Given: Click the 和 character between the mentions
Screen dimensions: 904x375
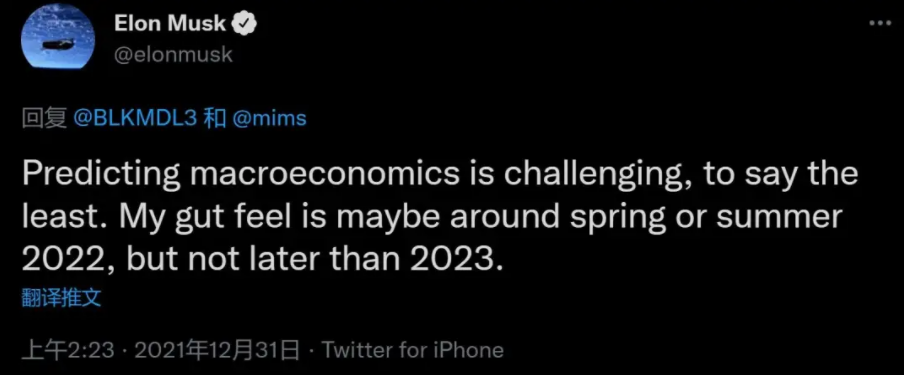Looking at the screenshot, I should pyautogui.click(x=214, y=118).
